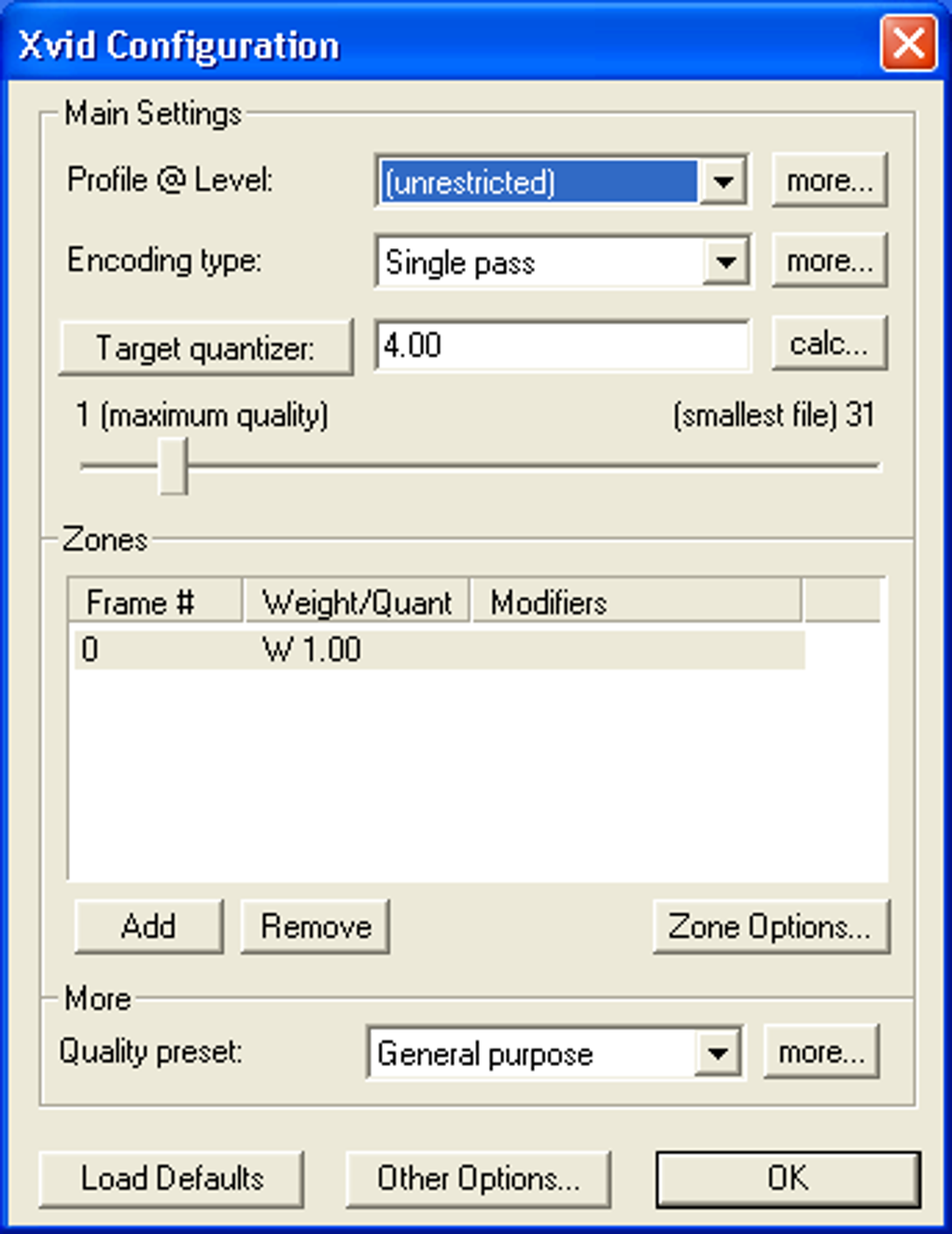
Task: Select the Frame # column header
Action: pos(155,603)
